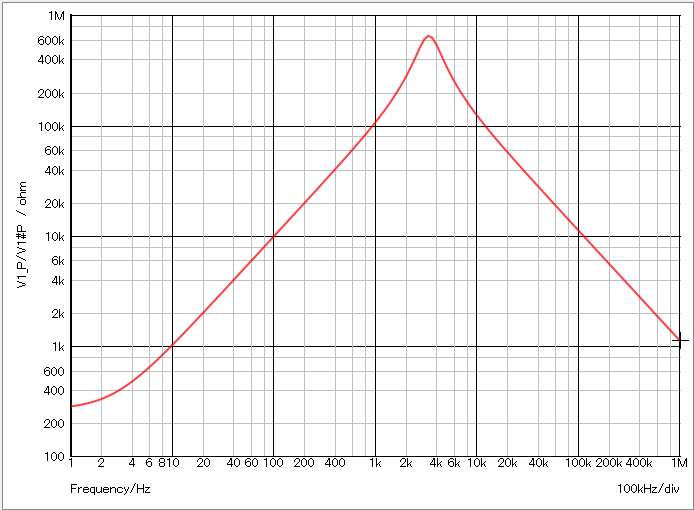Click the "60k" Y-axis tick label
This screenshot has height=510, width=694.
pos(54,151)
